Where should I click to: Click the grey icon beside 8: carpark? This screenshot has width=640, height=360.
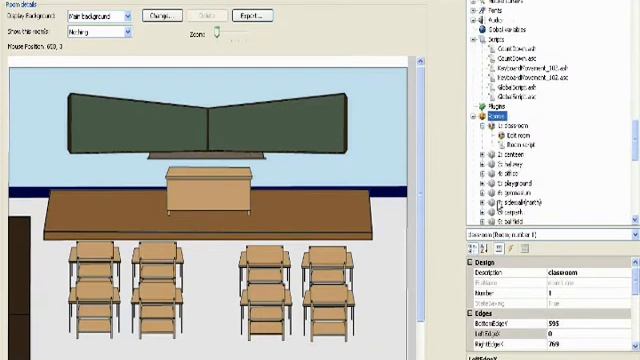tap(492, 212)
